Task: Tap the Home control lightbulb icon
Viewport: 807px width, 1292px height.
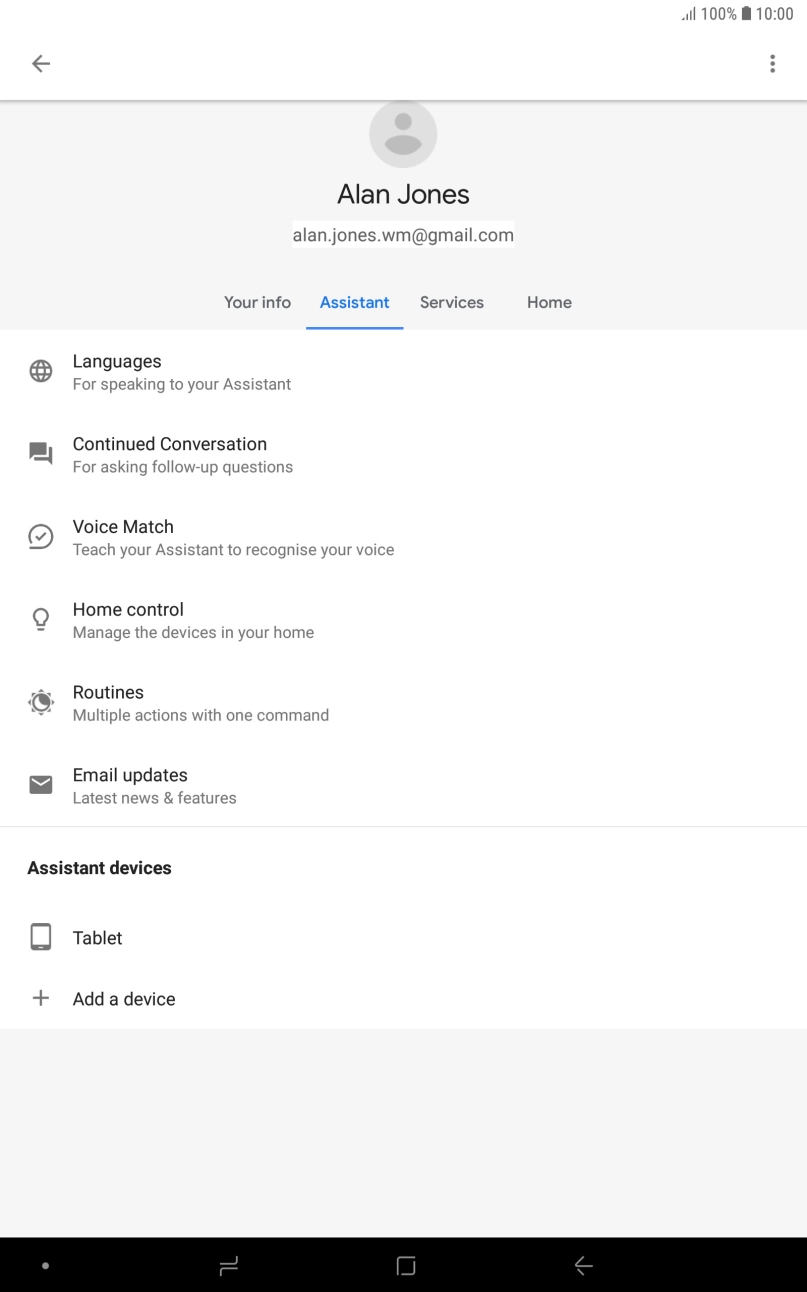Action: point(40,620)
